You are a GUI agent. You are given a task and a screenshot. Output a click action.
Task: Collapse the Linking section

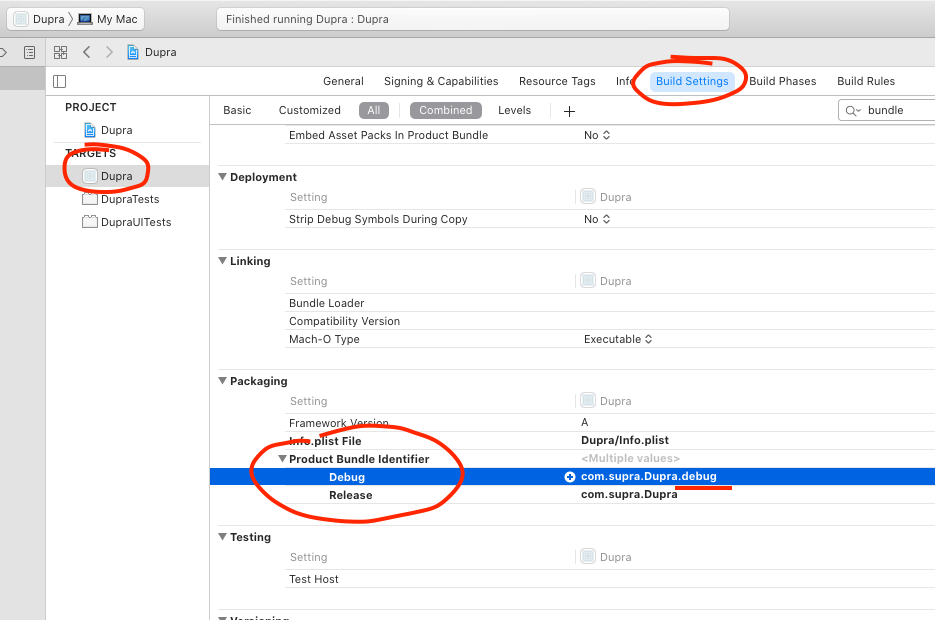point(222,261)
